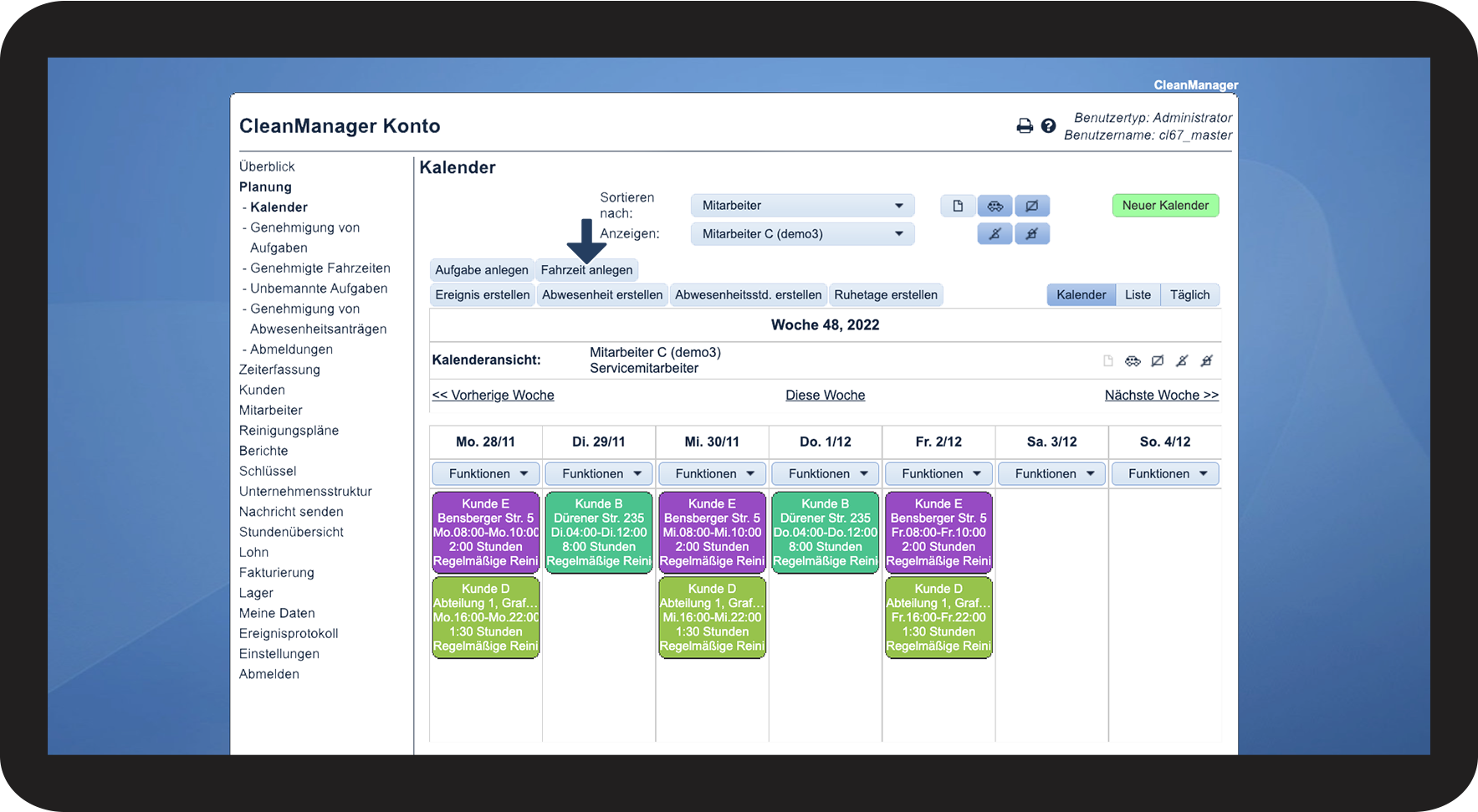Open Berichte in the sidebar
The width and height of the screenshot is (1478, 812).
263,451
